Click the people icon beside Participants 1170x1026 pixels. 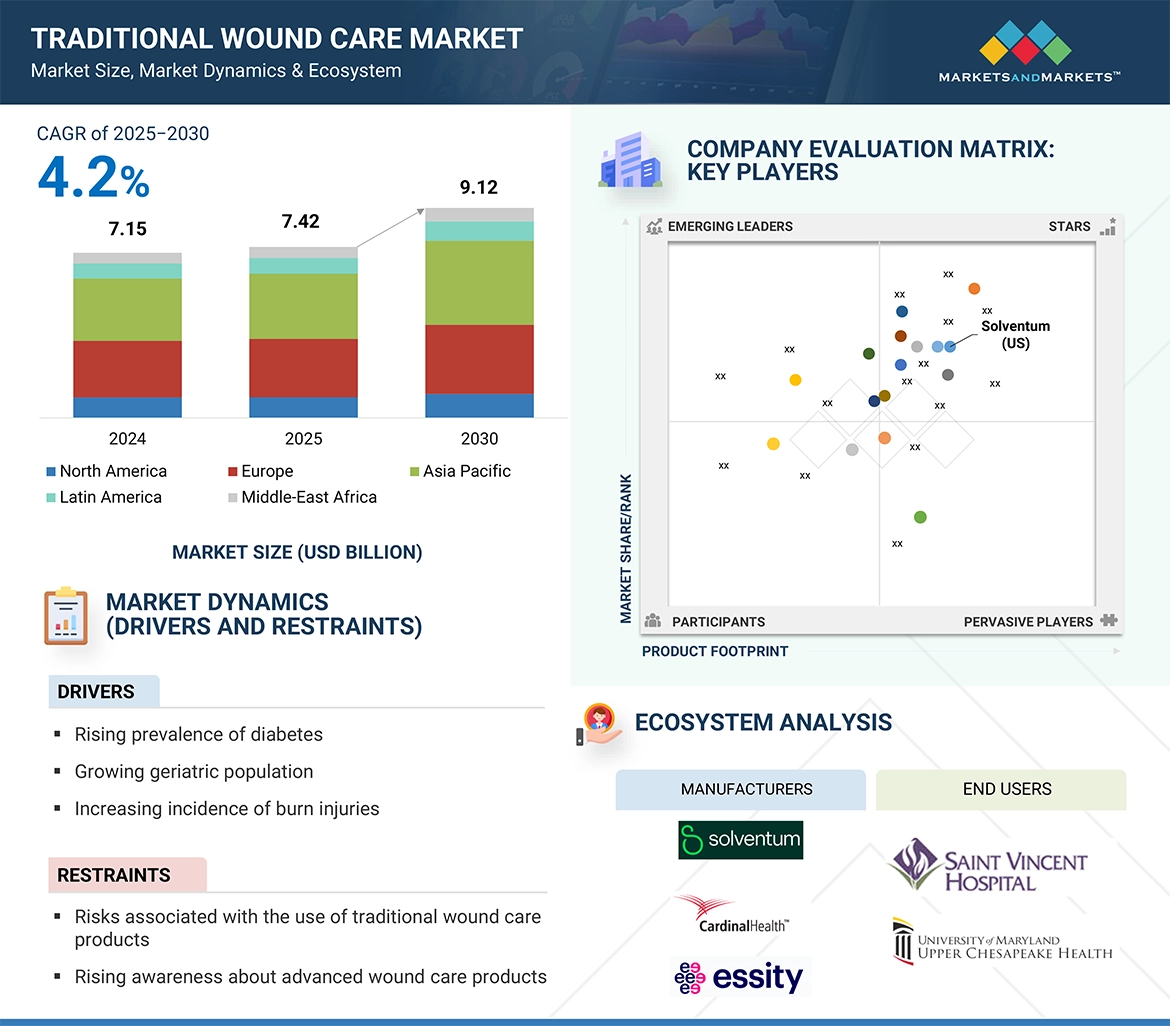(x=653, y=621)
